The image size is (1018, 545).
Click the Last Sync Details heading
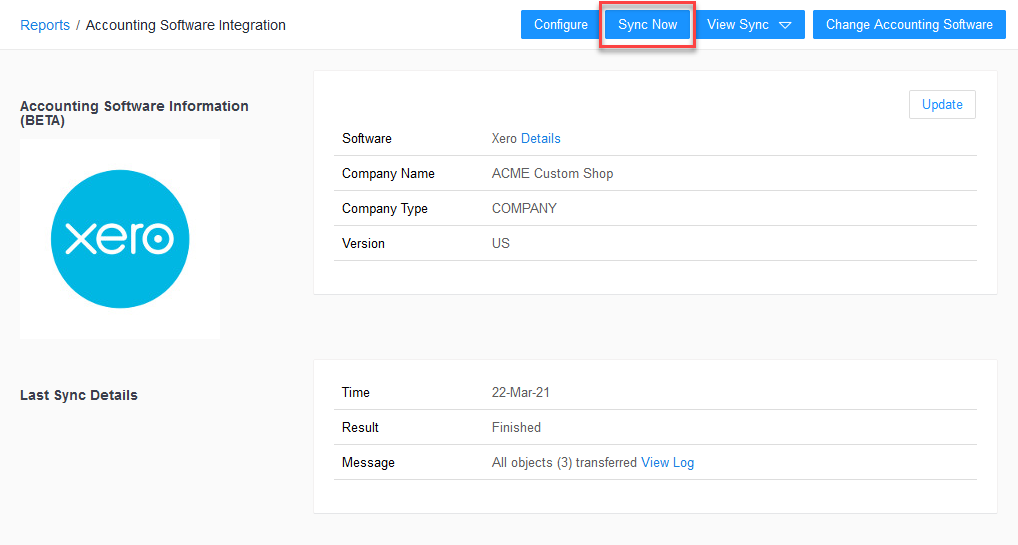79,395
